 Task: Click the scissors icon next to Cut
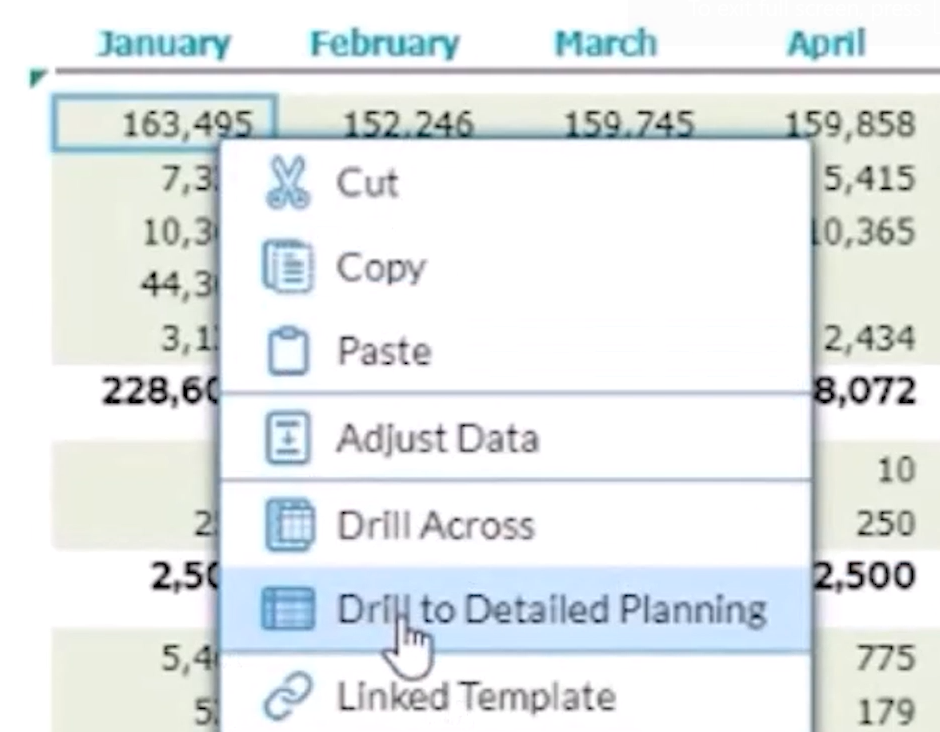286,182
